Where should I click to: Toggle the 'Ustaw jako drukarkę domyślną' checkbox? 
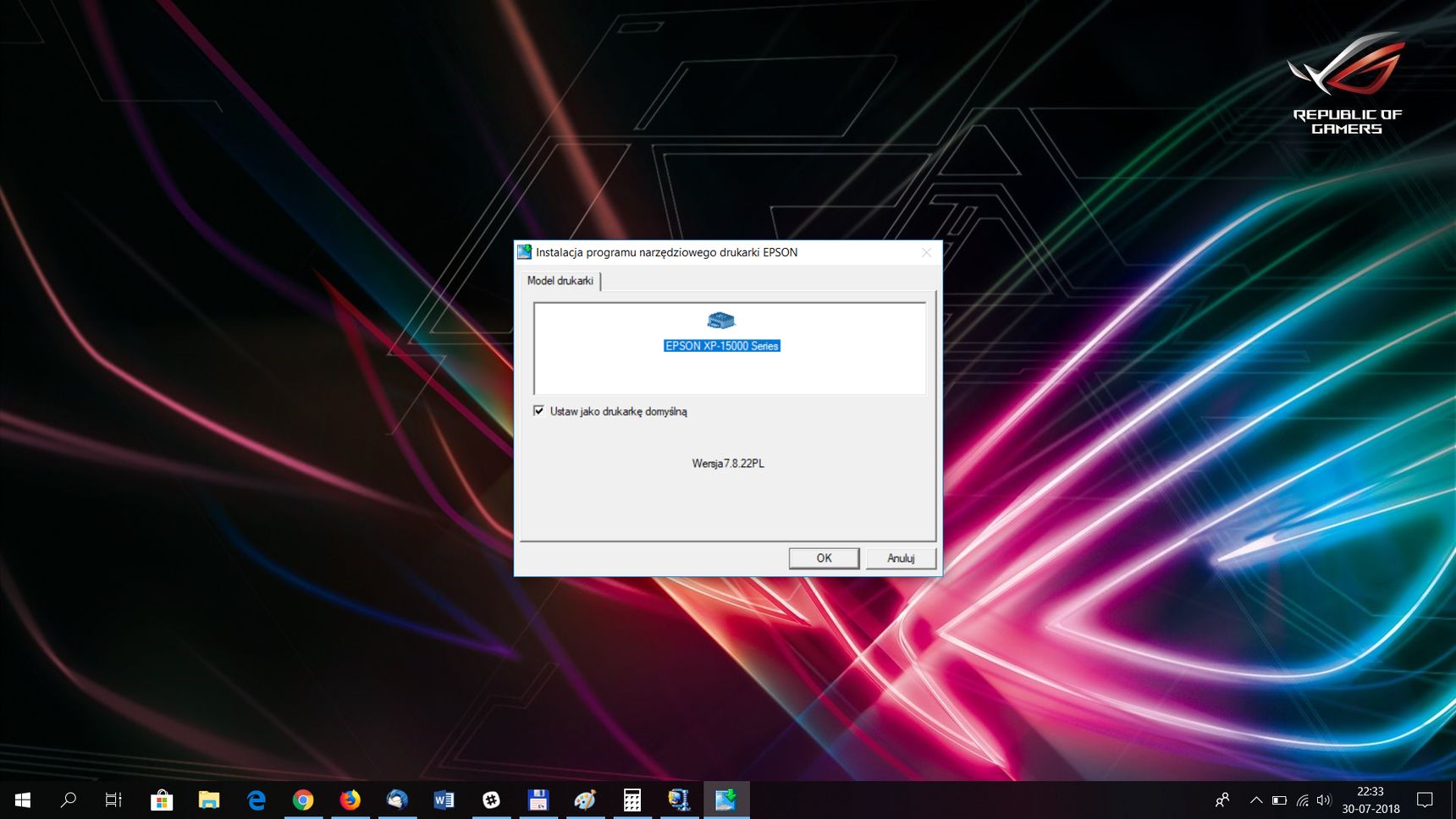coord(538,411)
